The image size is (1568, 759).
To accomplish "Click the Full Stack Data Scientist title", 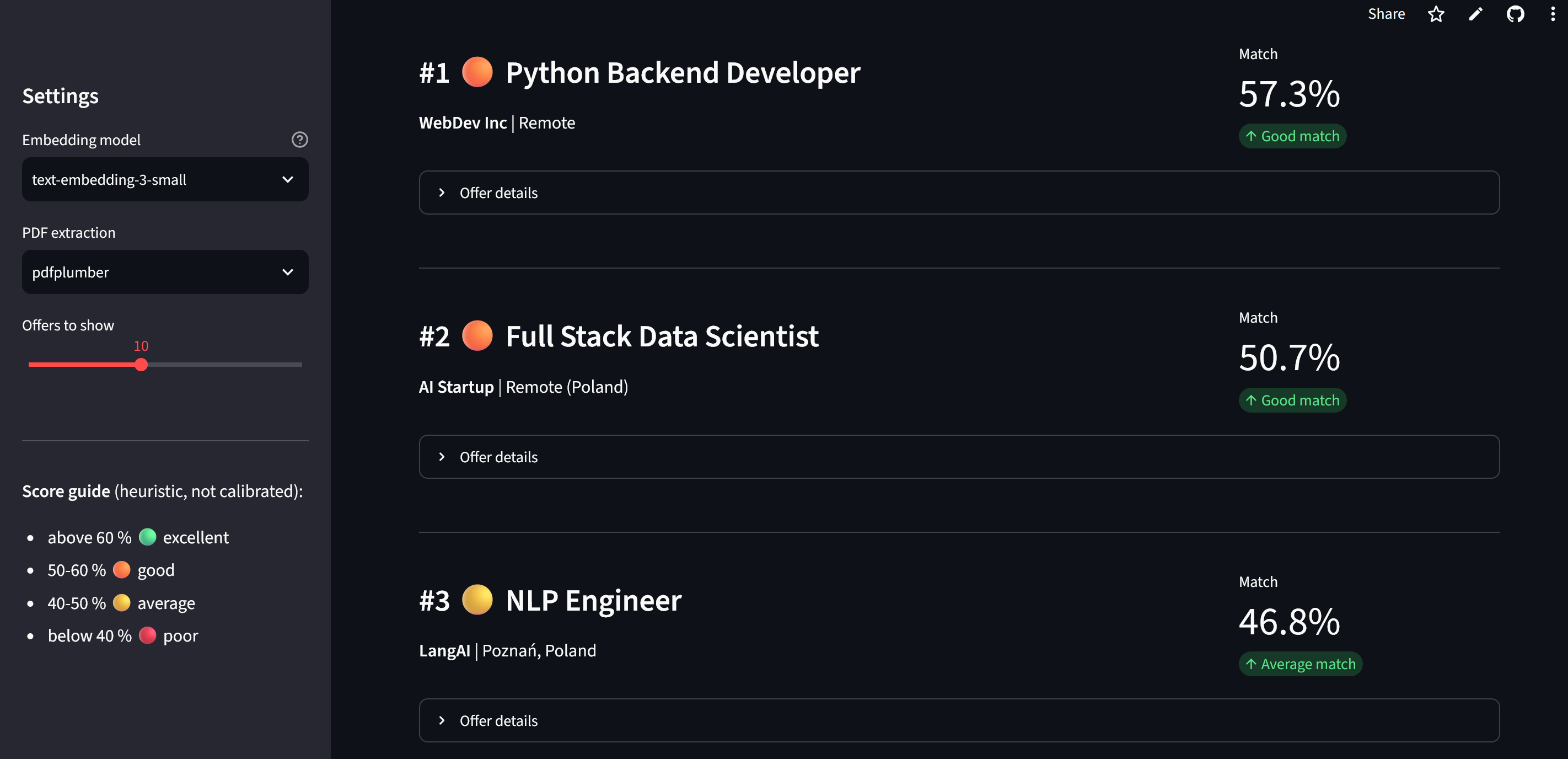I will (662, 337).
